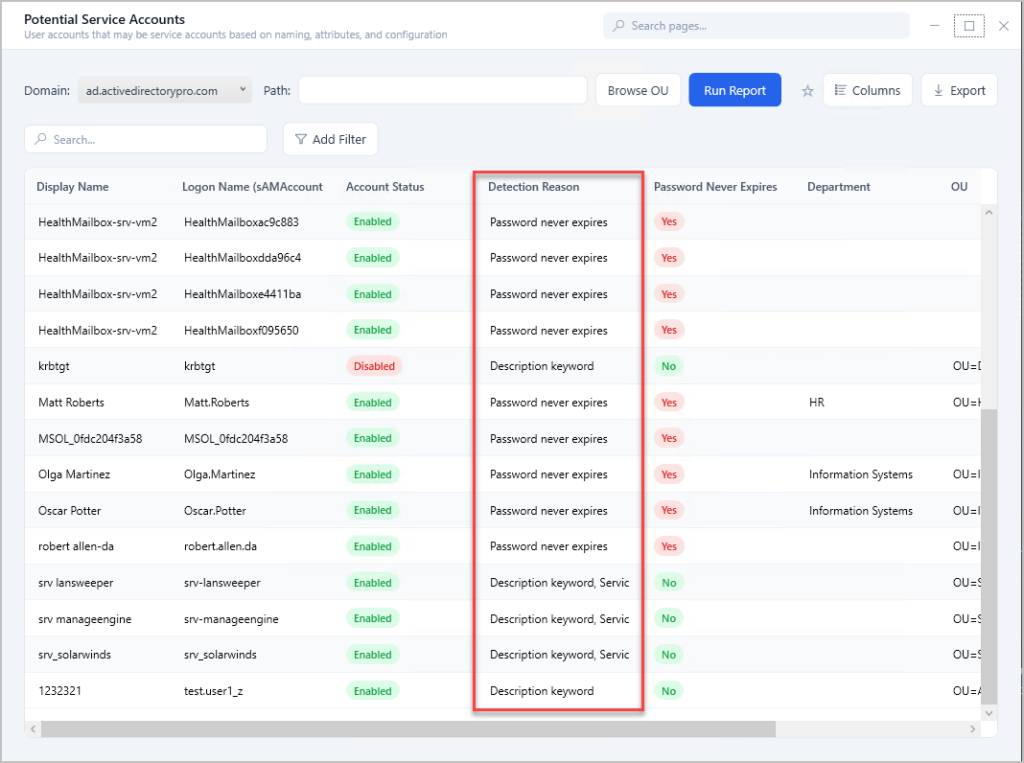Select the Oscar Potter row

click(x=503, y=510)
